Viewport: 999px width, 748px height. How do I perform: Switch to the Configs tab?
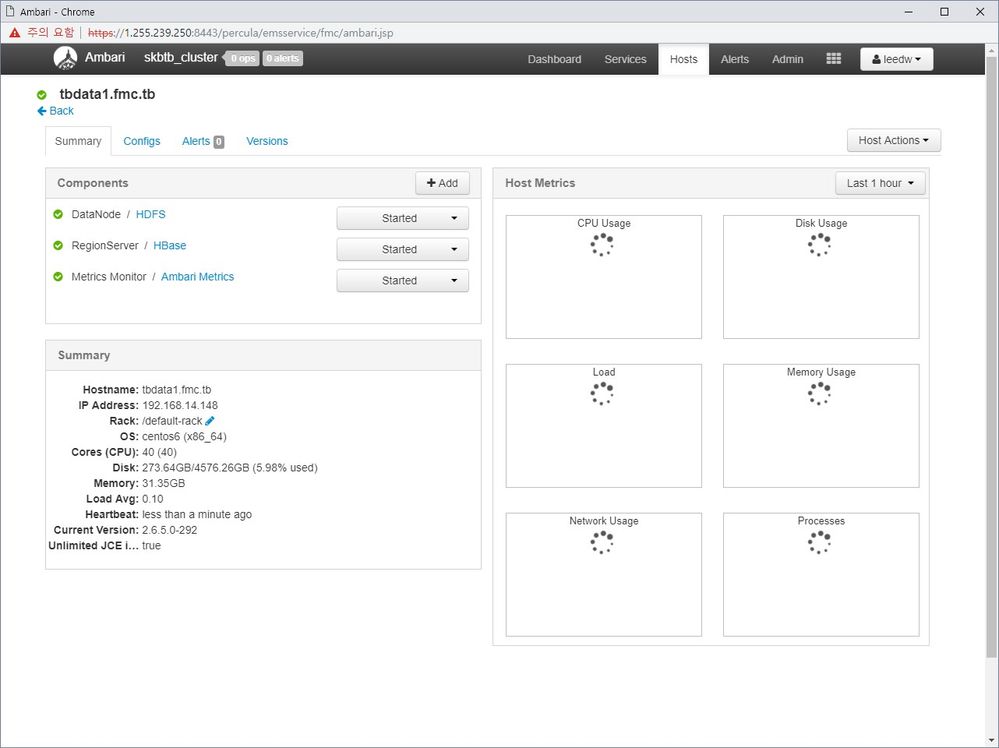click(141, 141)
